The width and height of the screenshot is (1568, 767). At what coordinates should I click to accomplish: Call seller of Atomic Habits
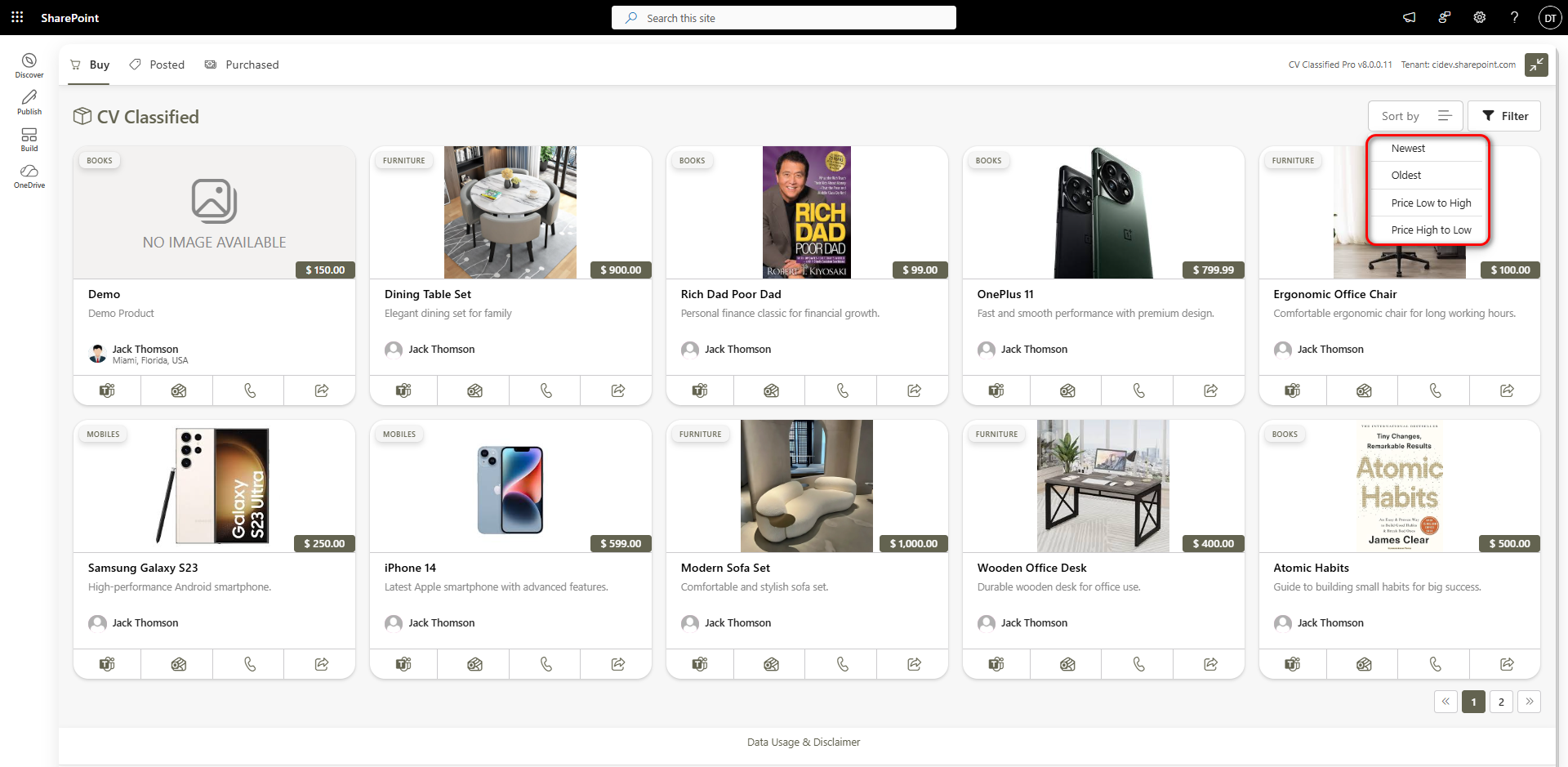[1436, 664]
